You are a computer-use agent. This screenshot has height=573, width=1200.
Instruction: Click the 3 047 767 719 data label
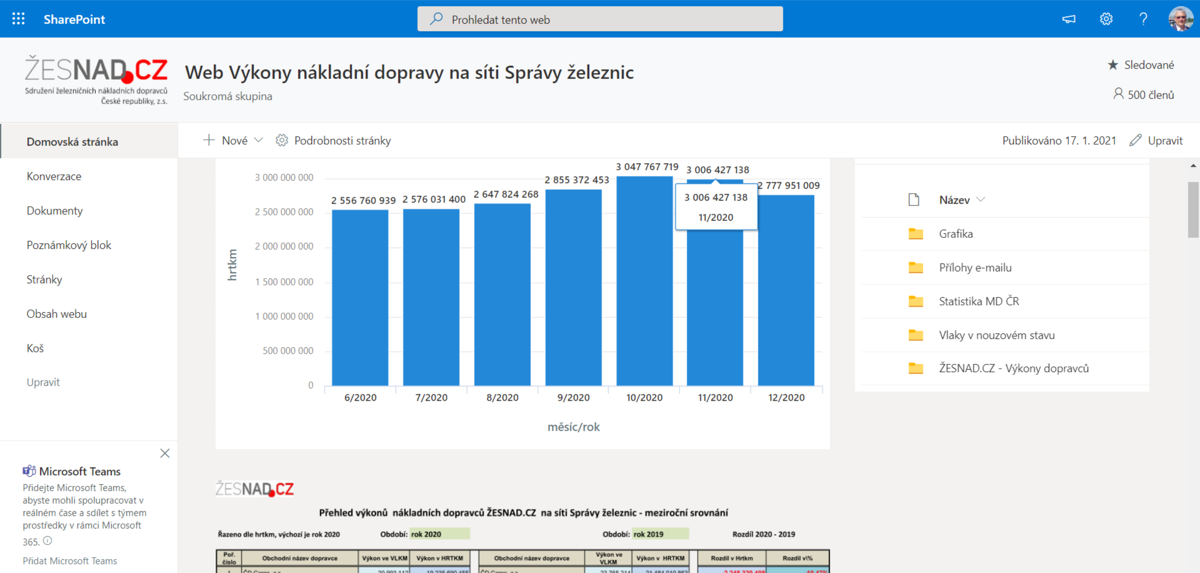coord(647,167)
